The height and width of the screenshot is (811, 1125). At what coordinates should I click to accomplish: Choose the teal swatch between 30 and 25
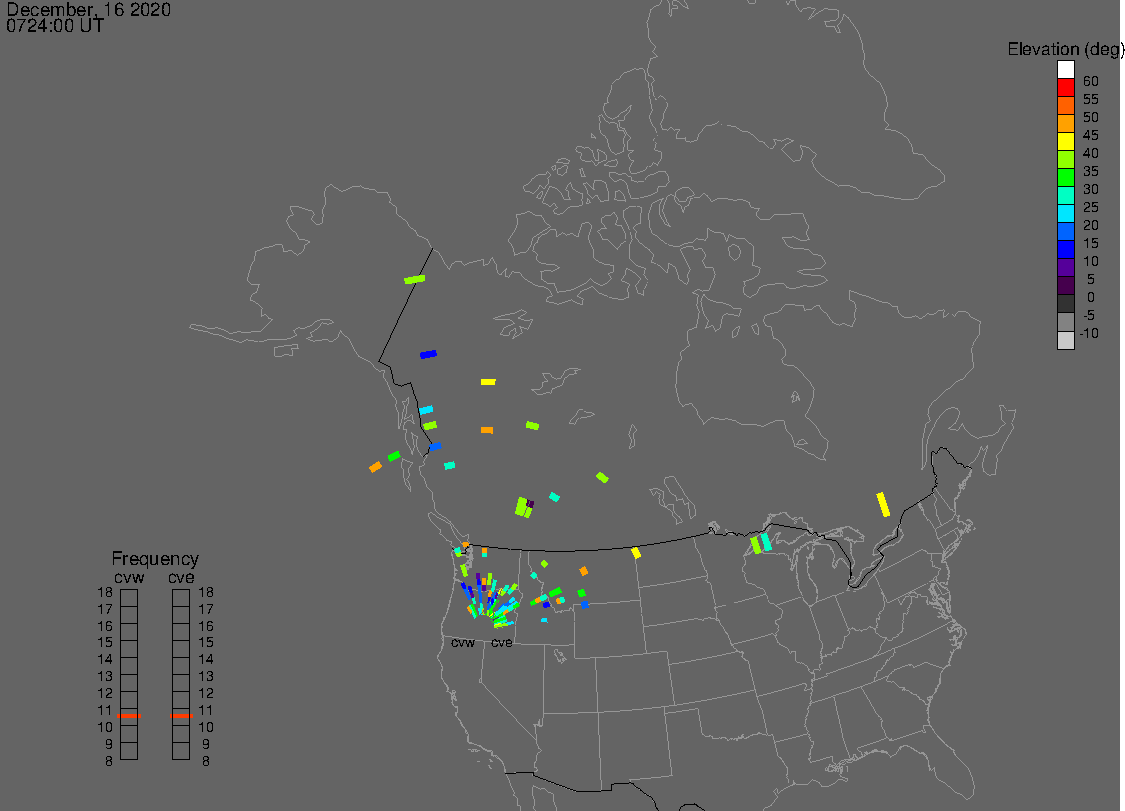coord(1065,195)
